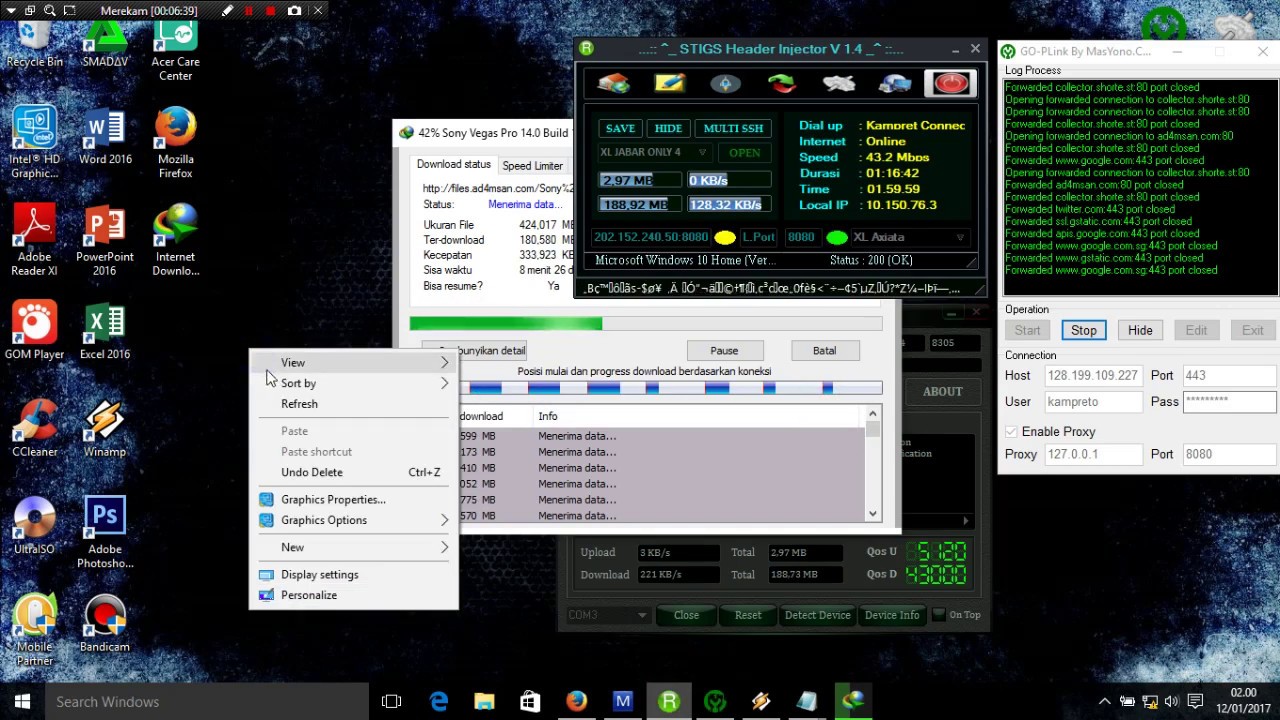
Task: Expand the XL JABAR ONLY 4 dropdown
Action: click(702, 152)
